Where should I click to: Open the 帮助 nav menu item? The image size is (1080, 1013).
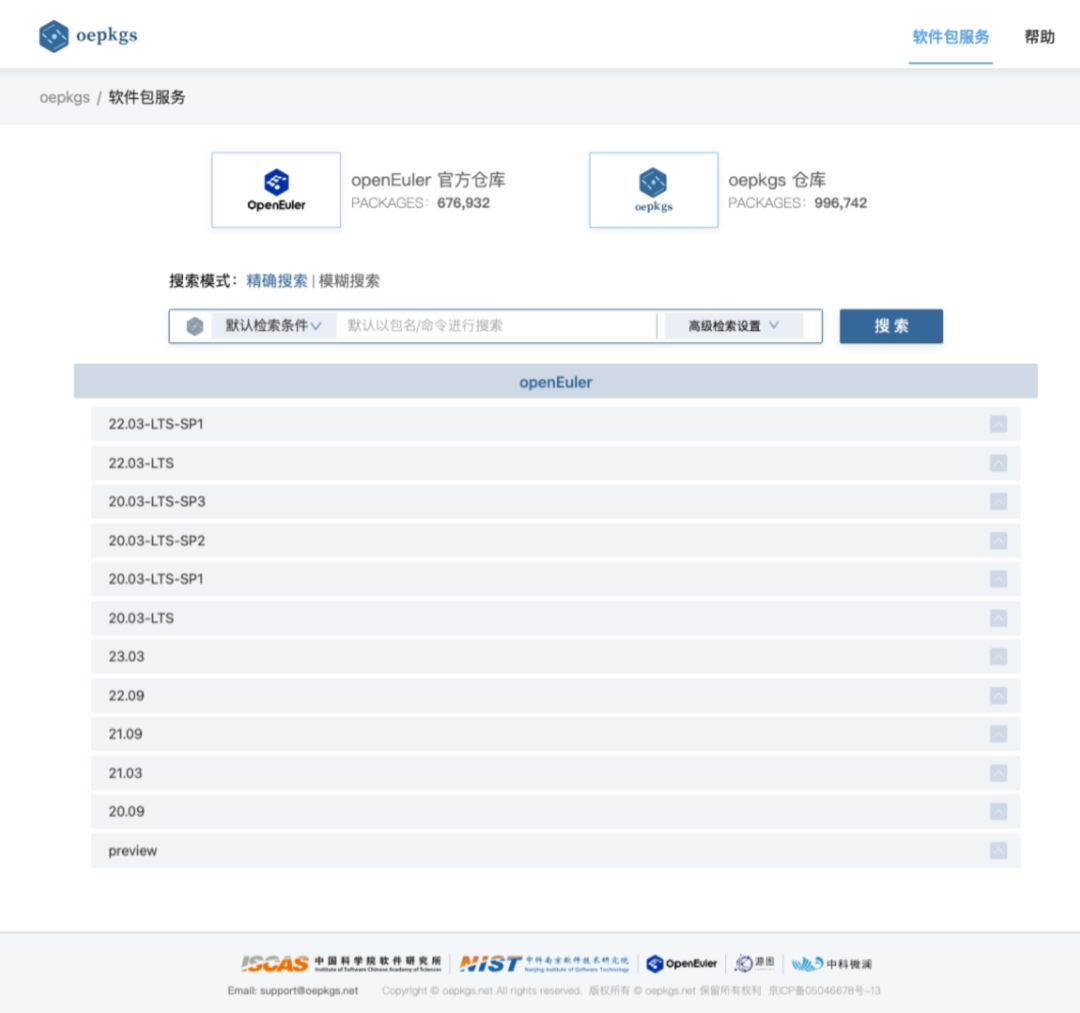pyautogui.click(x=1039, y=37)
